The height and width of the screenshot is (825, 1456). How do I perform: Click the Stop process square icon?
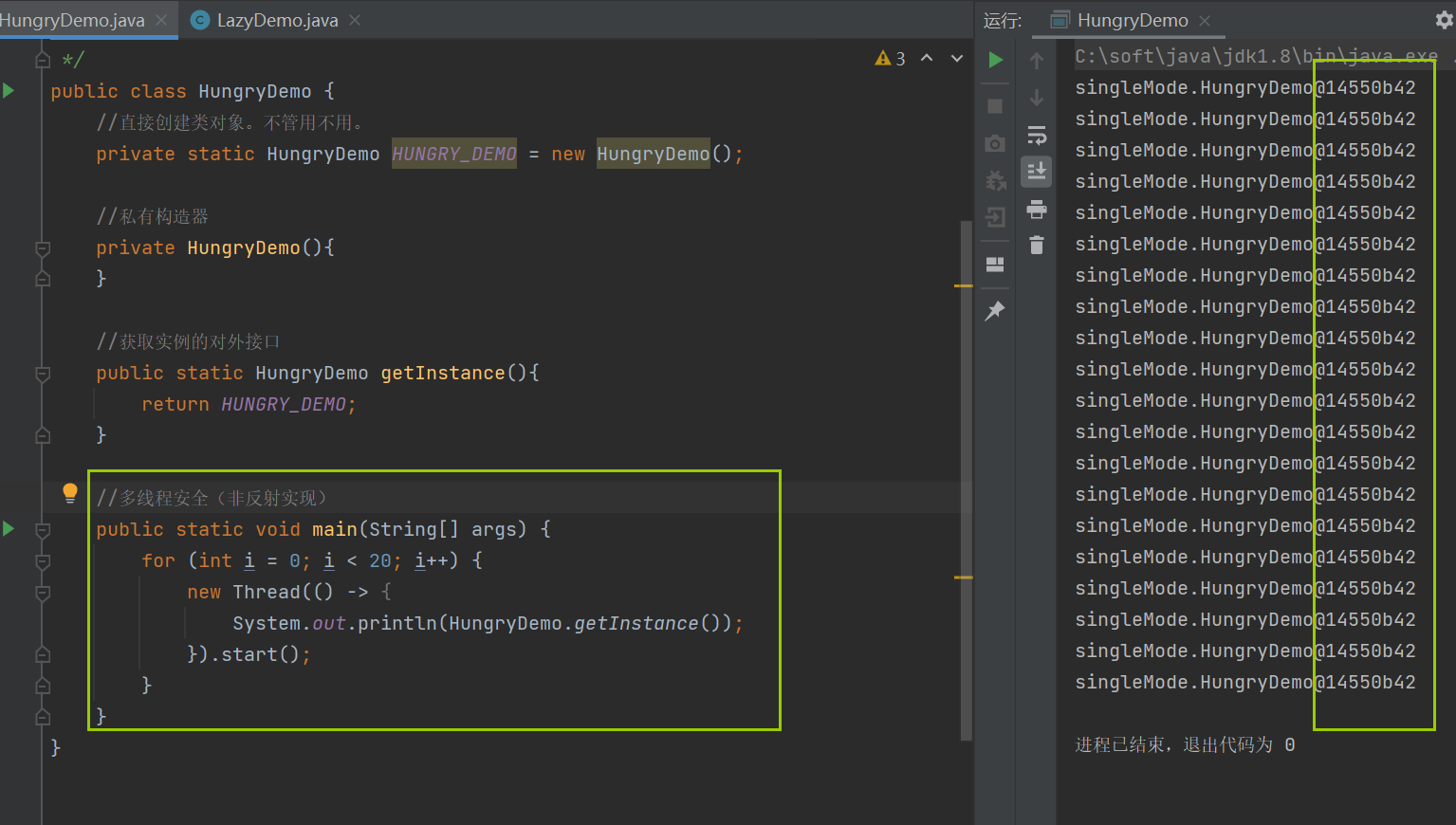point(995,105)
